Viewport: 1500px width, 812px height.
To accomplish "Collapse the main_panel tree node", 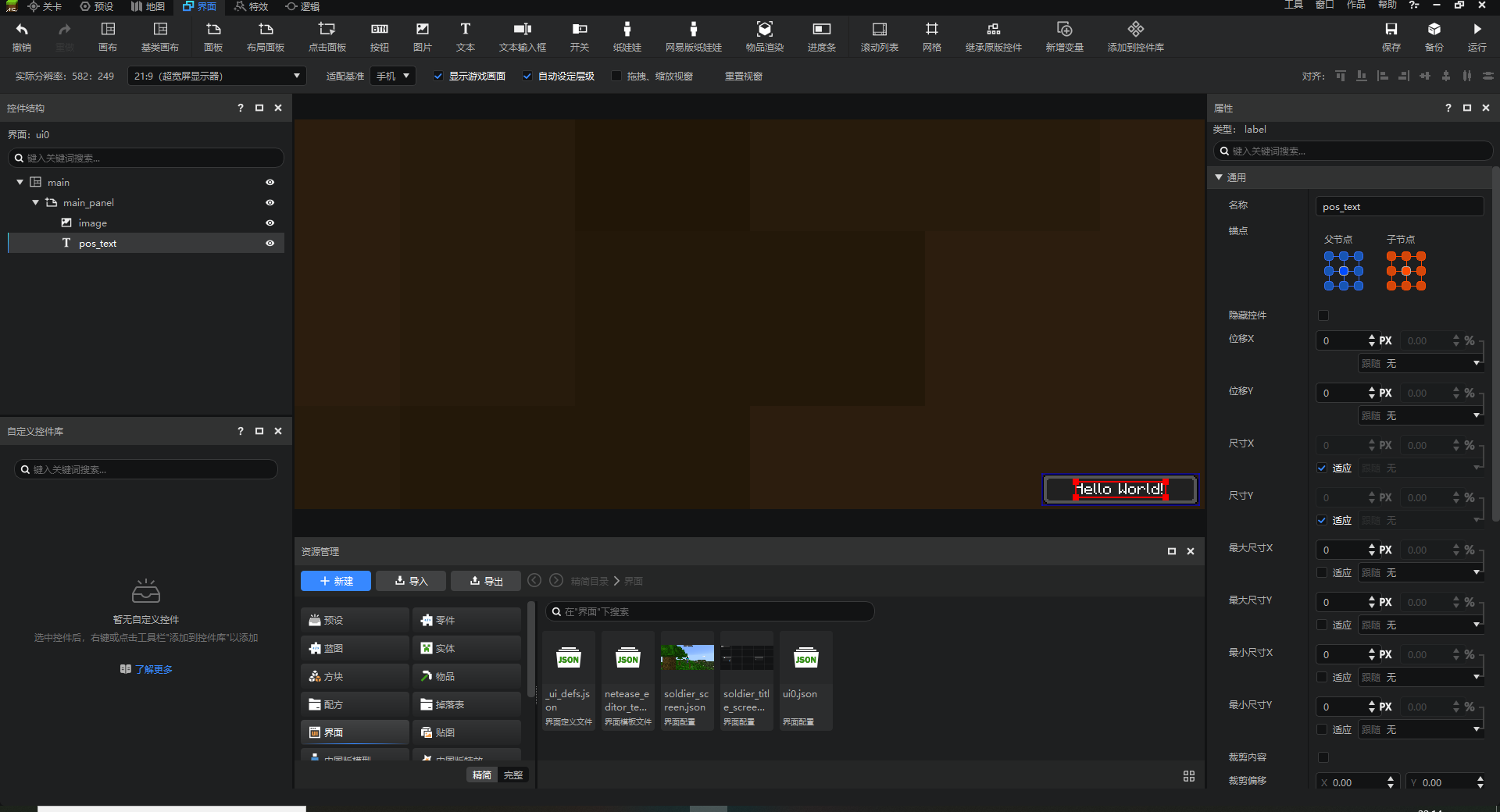I will coord(35,203).
